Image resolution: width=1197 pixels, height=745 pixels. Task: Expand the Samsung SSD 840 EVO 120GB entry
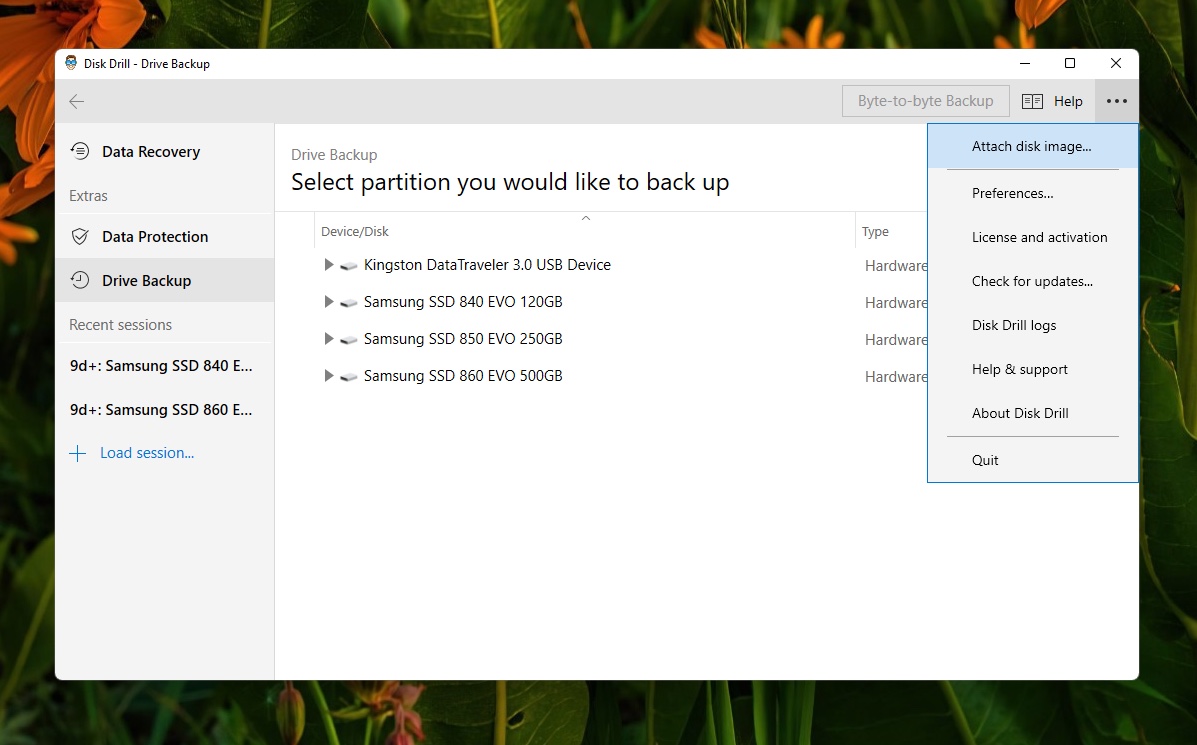pos(328,302)
